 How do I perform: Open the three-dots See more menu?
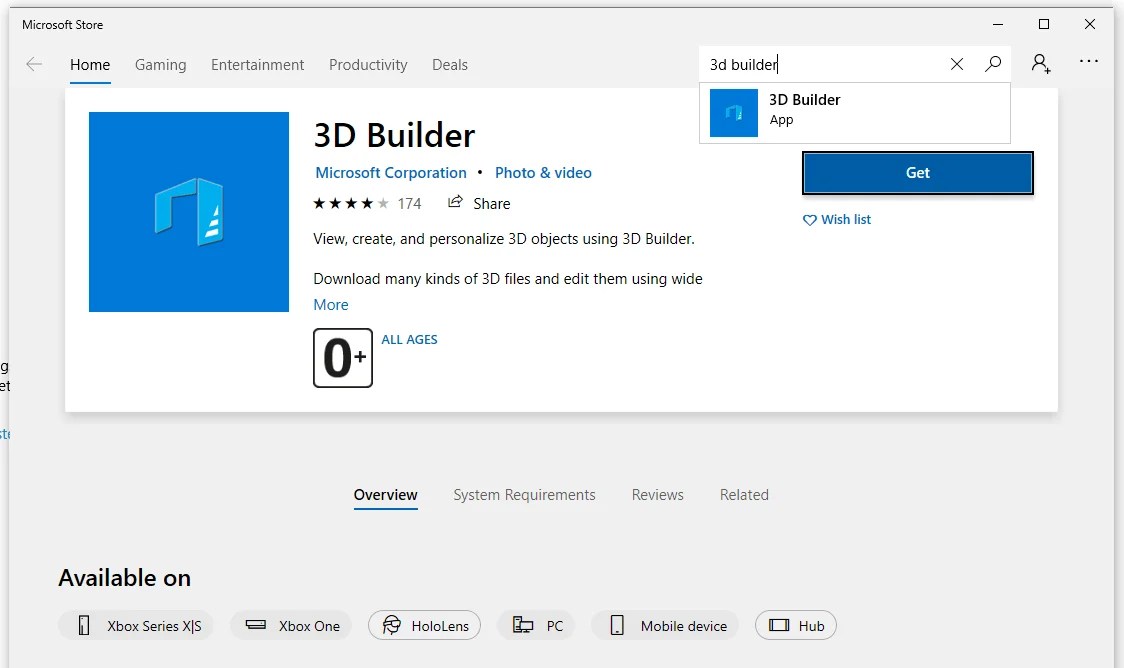[x=1088, y=62]
